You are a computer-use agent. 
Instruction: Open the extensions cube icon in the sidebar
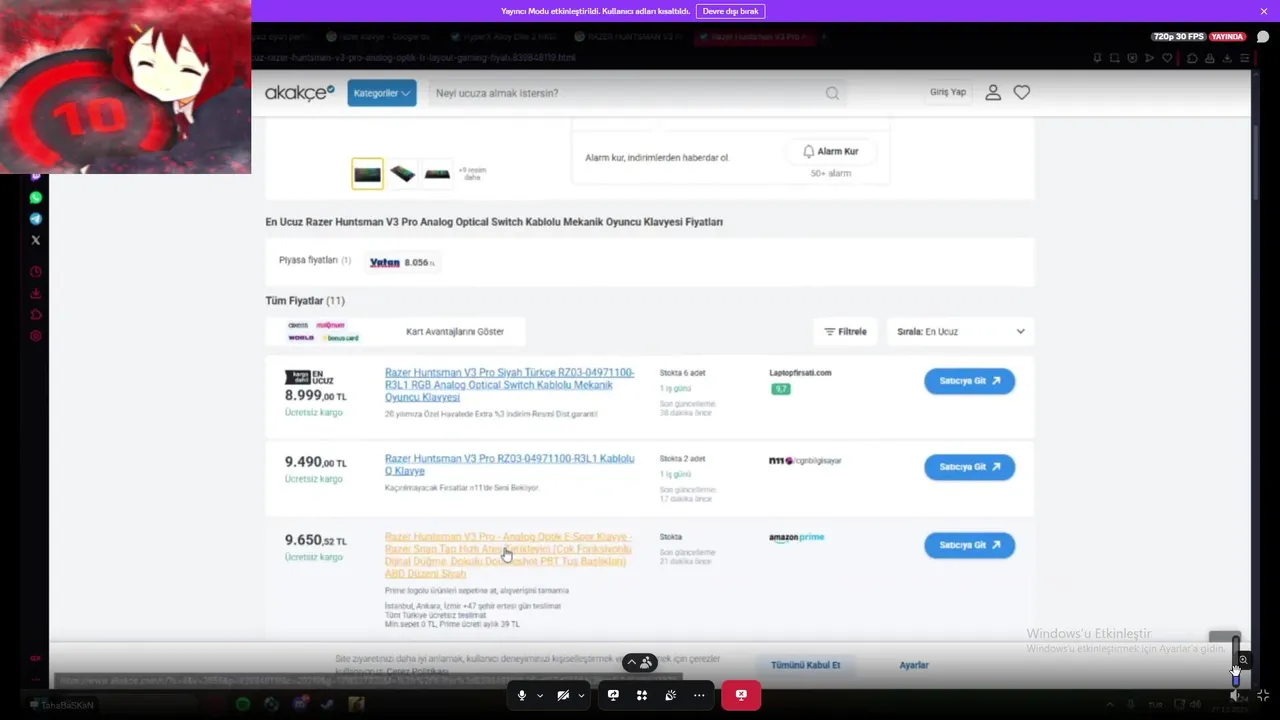pyautogui.click(x=36, y=315)
